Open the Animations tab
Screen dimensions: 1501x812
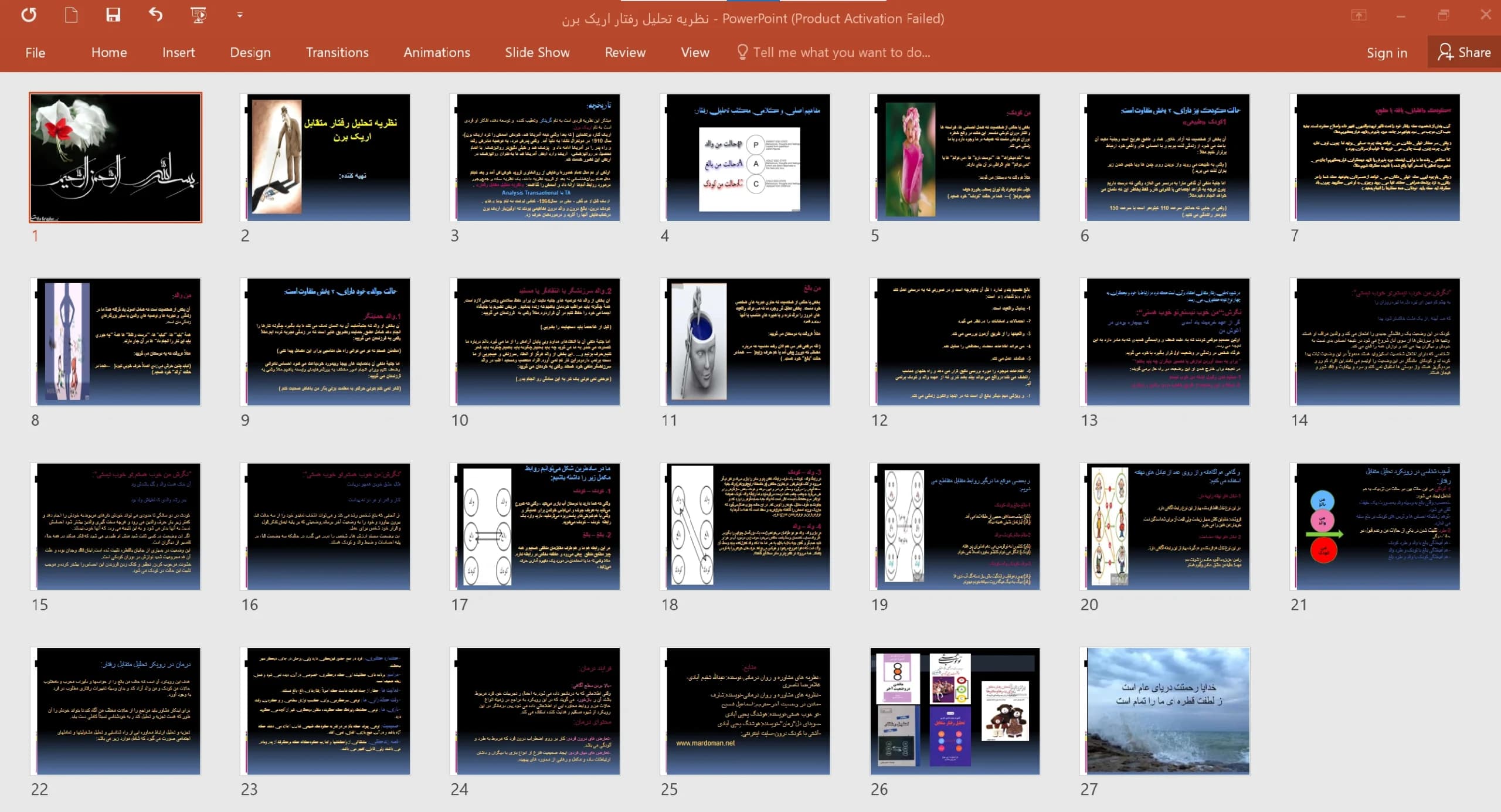[437, 52]
